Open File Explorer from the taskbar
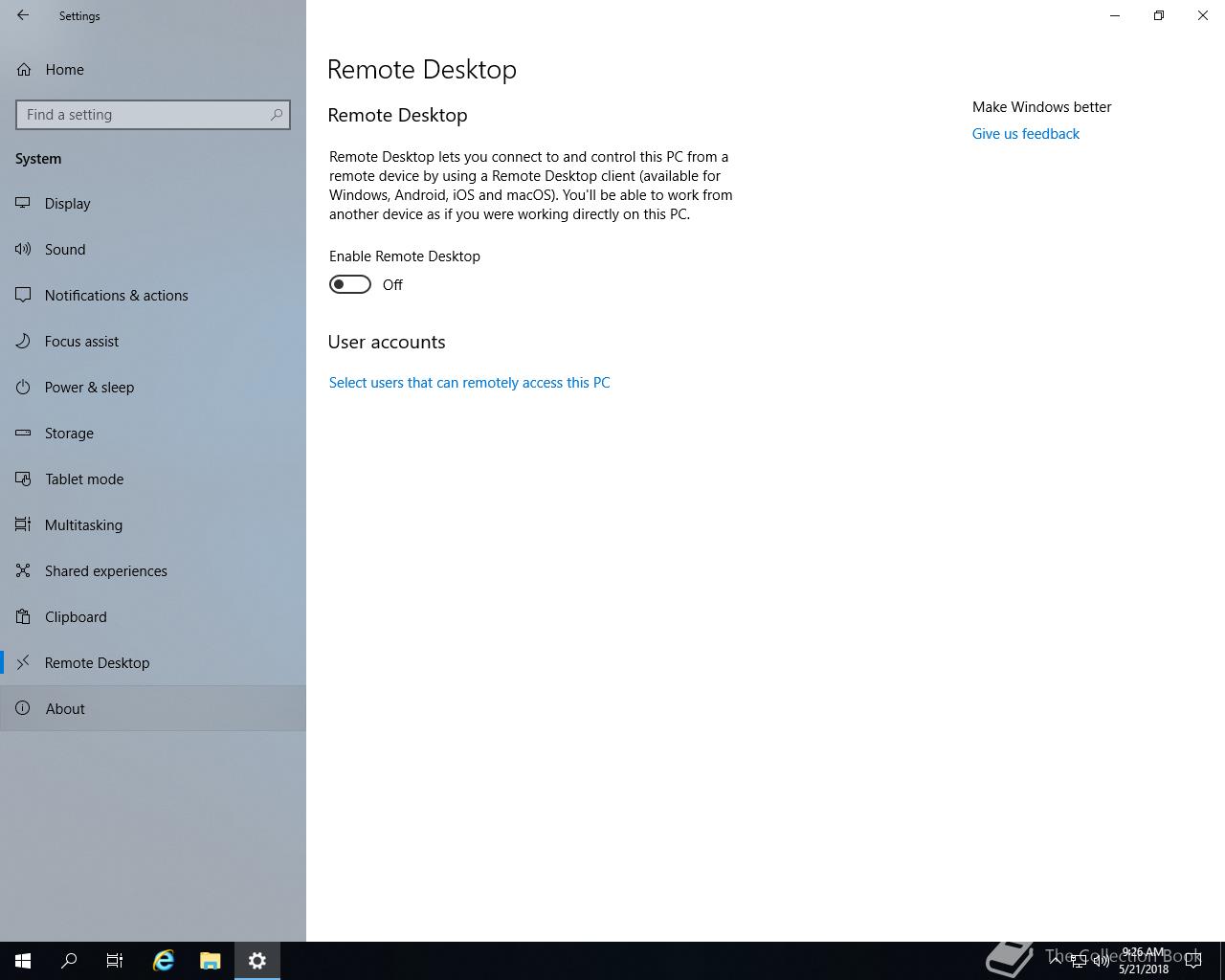Screen dimensions: 1225x980 [x=211, y=961]
